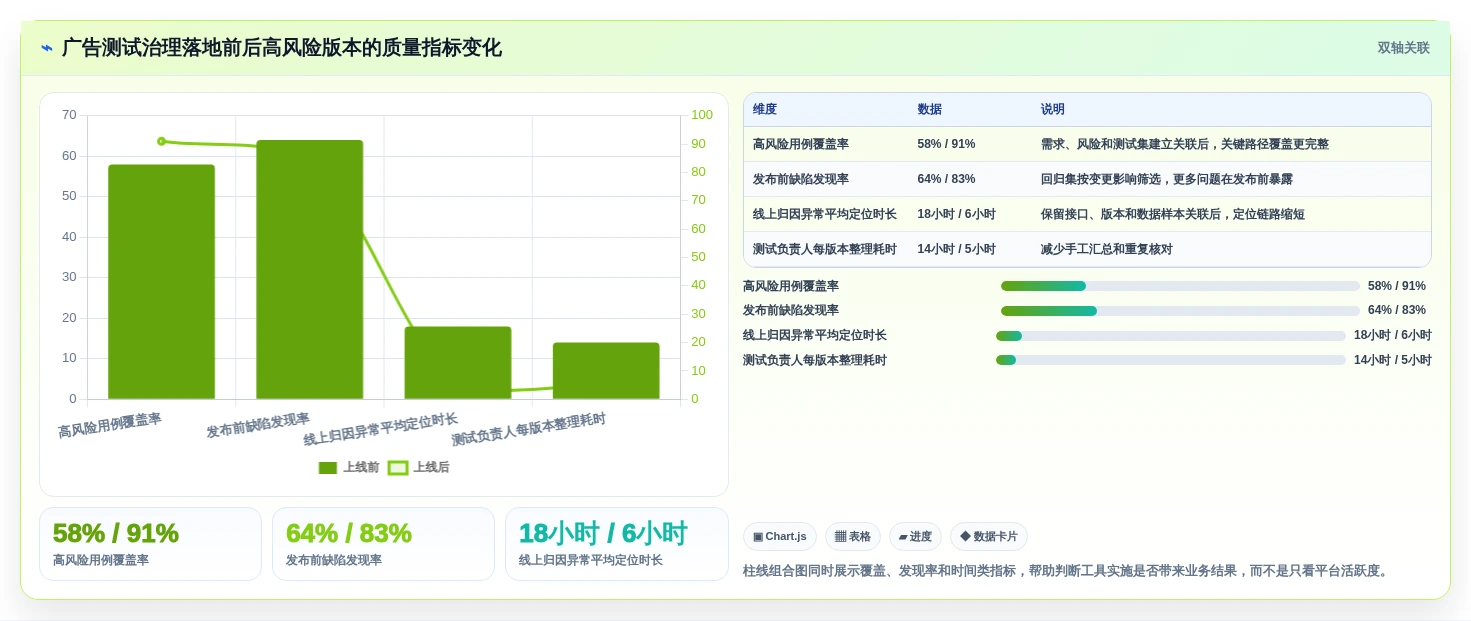Select the 线上归因异常平均定位时长 table row label

pos(825,214)
